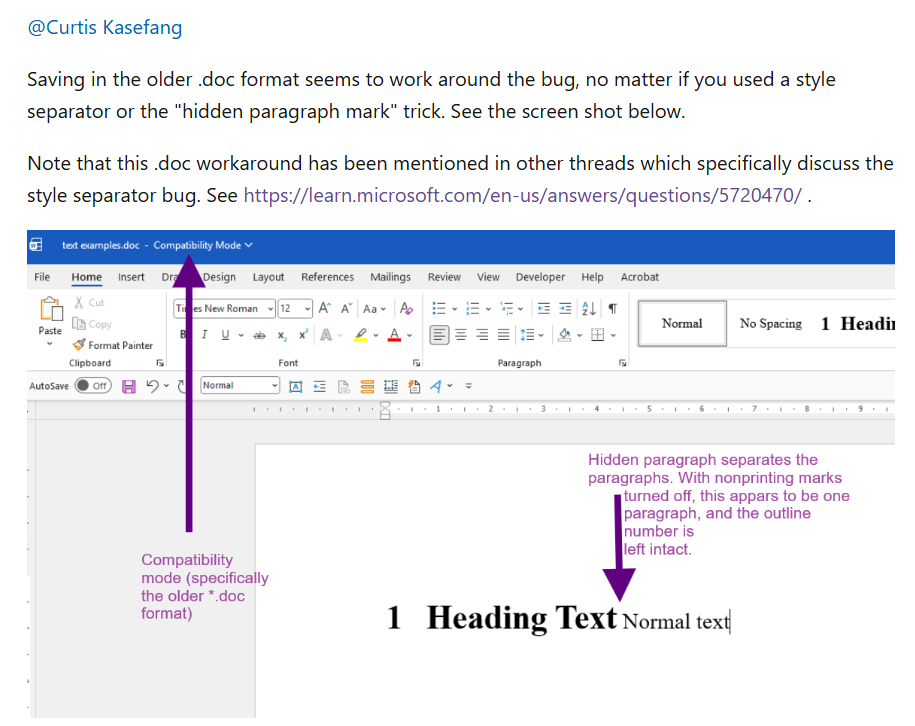Click the Numbering list icon
This screenshot has height=726, width=915.
pyautogui.click(x=473, y=308)
